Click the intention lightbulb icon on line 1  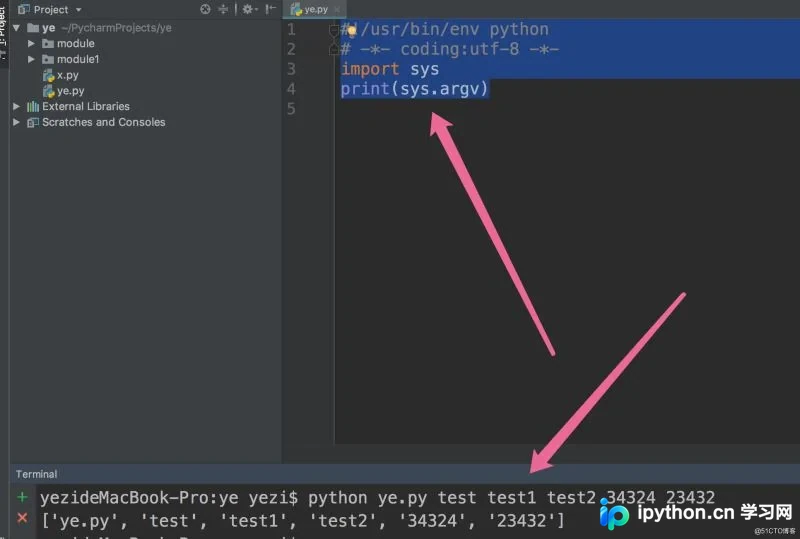click(x=352, y=33)
